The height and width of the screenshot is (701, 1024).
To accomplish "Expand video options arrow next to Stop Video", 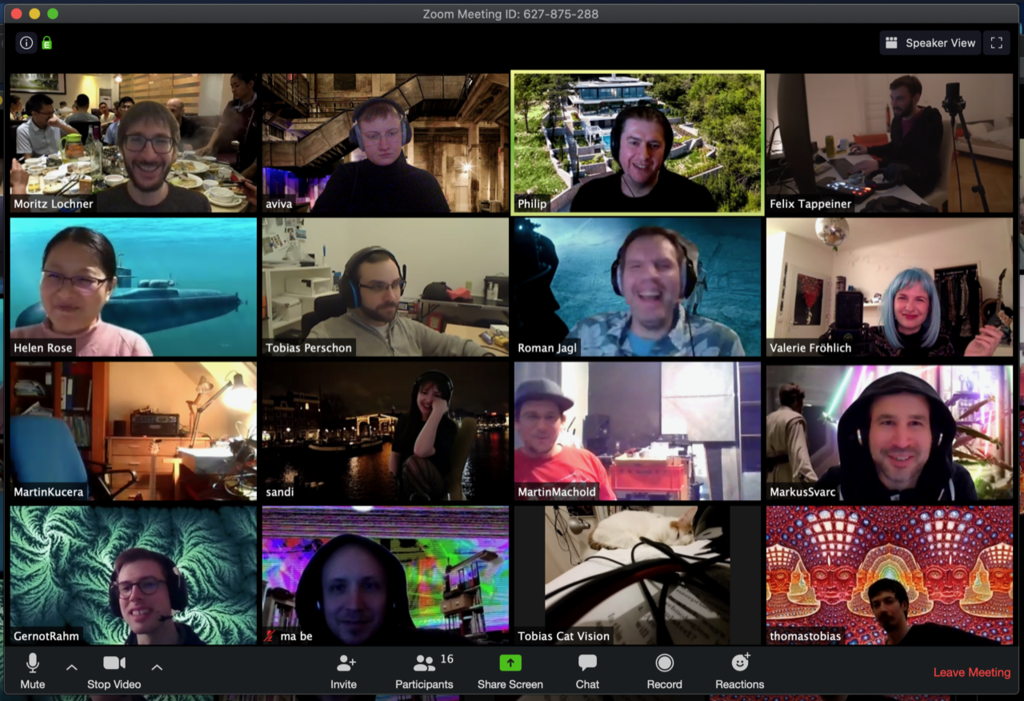I will point(156,666).
